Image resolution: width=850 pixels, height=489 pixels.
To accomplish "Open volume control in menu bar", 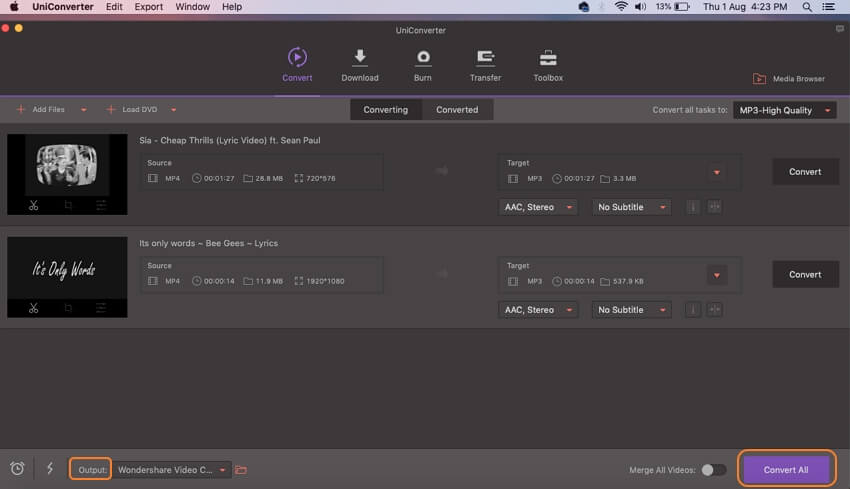I will point(641,7).
